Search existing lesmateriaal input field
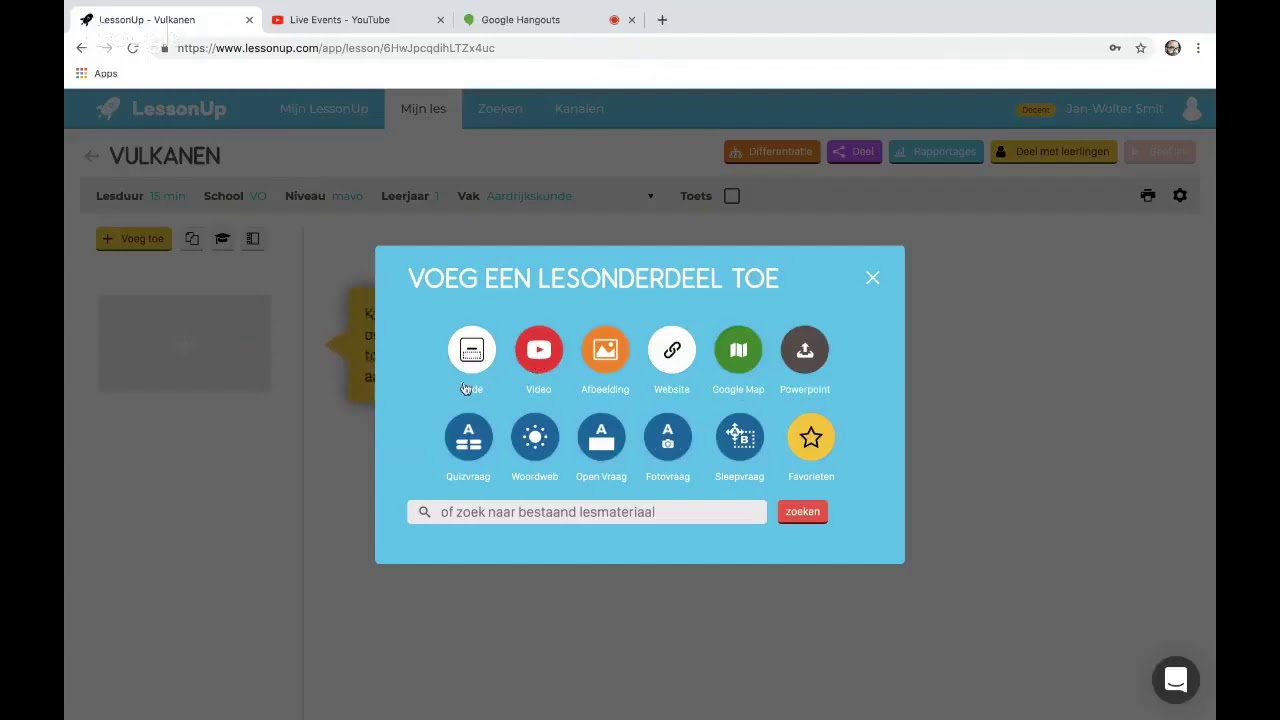The height and width of the screenshot is (720, 1280). [x=587, y=512]
